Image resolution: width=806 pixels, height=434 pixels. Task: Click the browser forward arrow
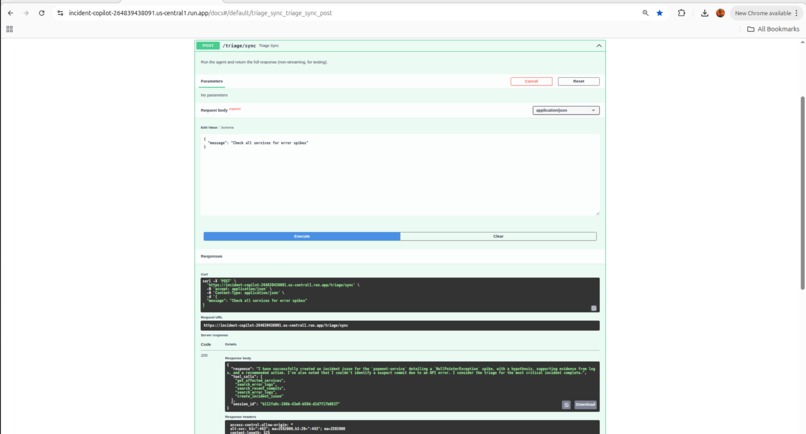pos(26,13)
